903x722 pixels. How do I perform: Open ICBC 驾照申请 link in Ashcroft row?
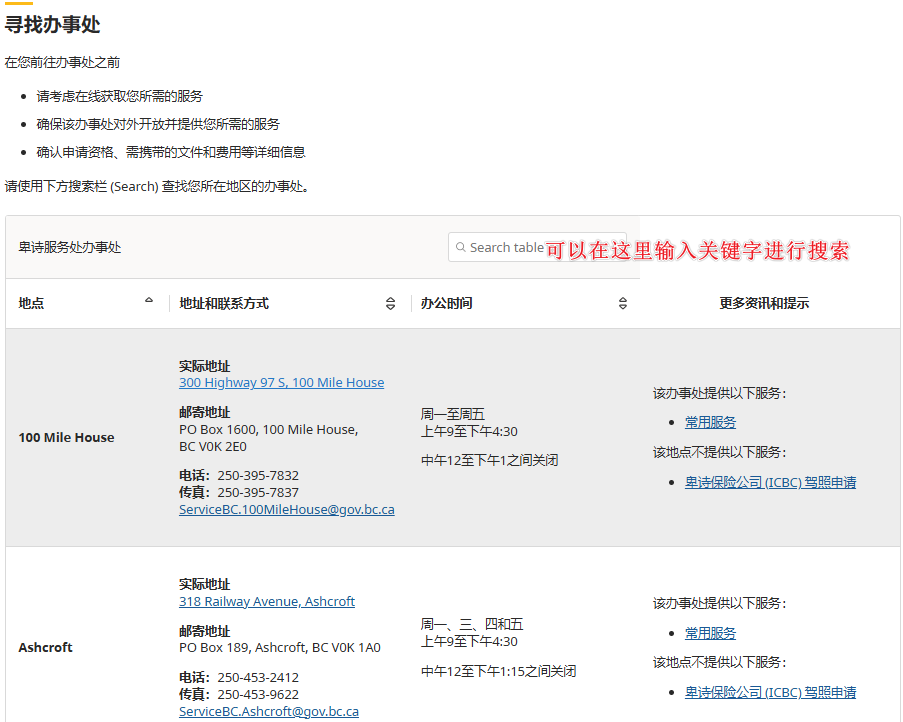coord(770,692)
